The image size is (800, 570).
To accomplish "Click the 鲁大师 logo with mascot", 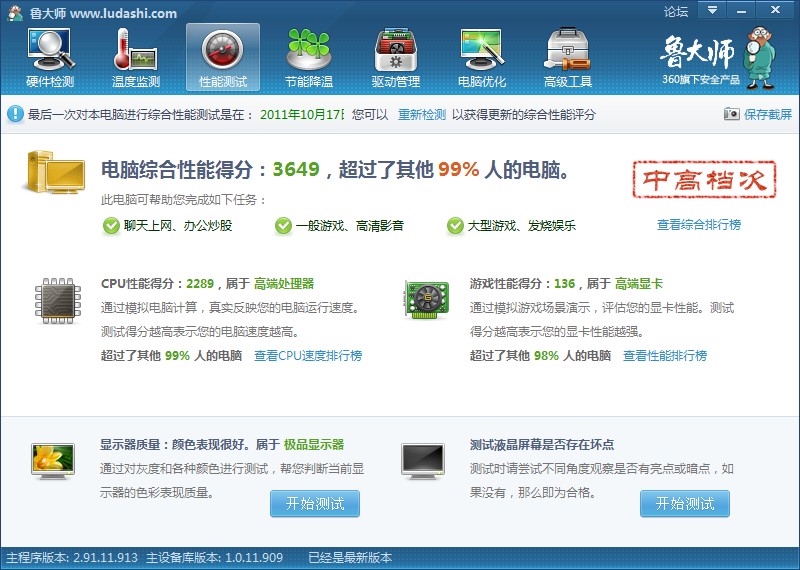I will click(718, 58).
